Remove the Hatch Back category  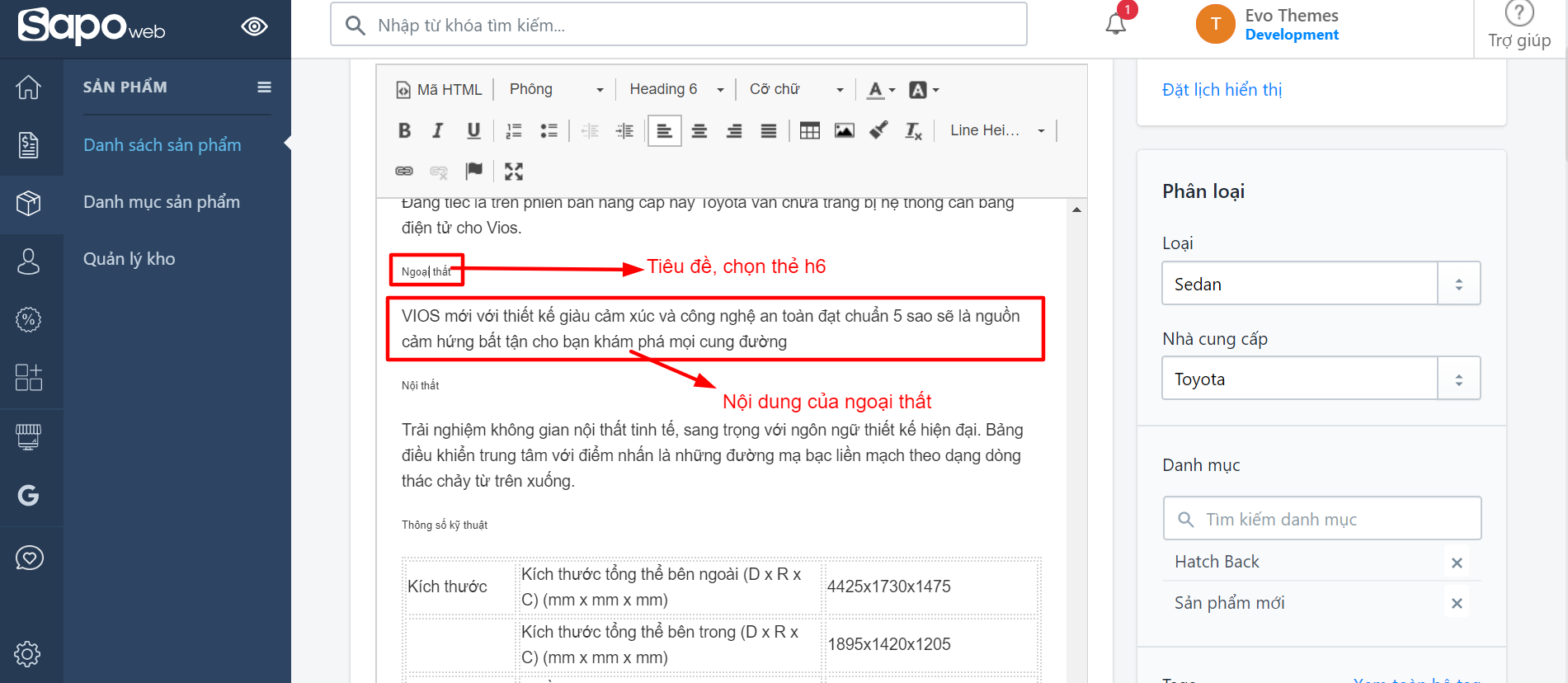(x=1457, y=563)
